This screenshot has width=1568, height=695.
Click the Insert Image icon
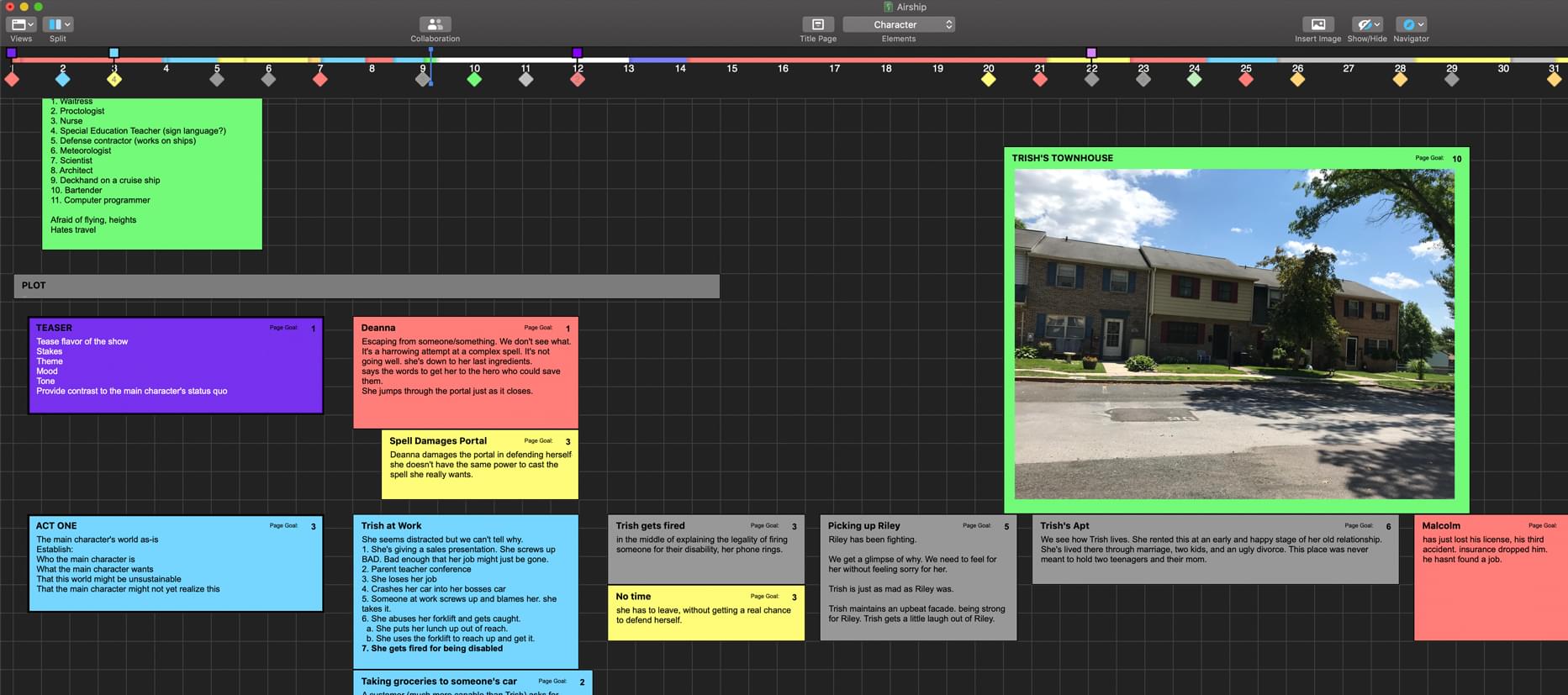[x=1317, y=24]
